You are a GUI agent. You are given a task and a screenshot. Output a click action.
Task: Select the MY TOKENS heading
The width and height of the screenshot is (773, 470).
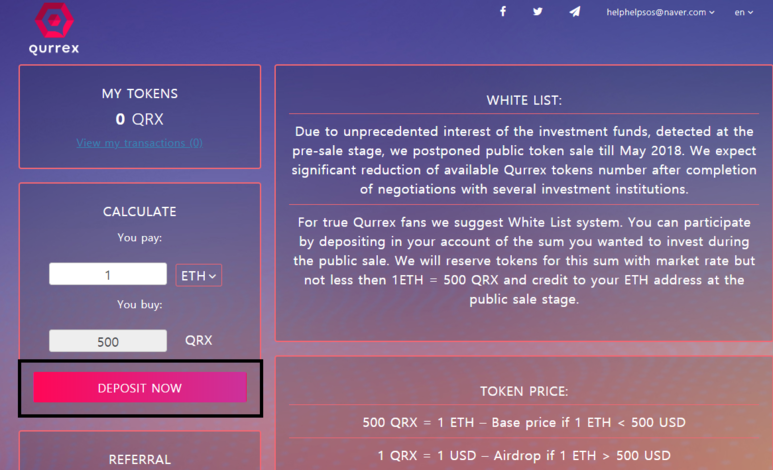[139, 94]
